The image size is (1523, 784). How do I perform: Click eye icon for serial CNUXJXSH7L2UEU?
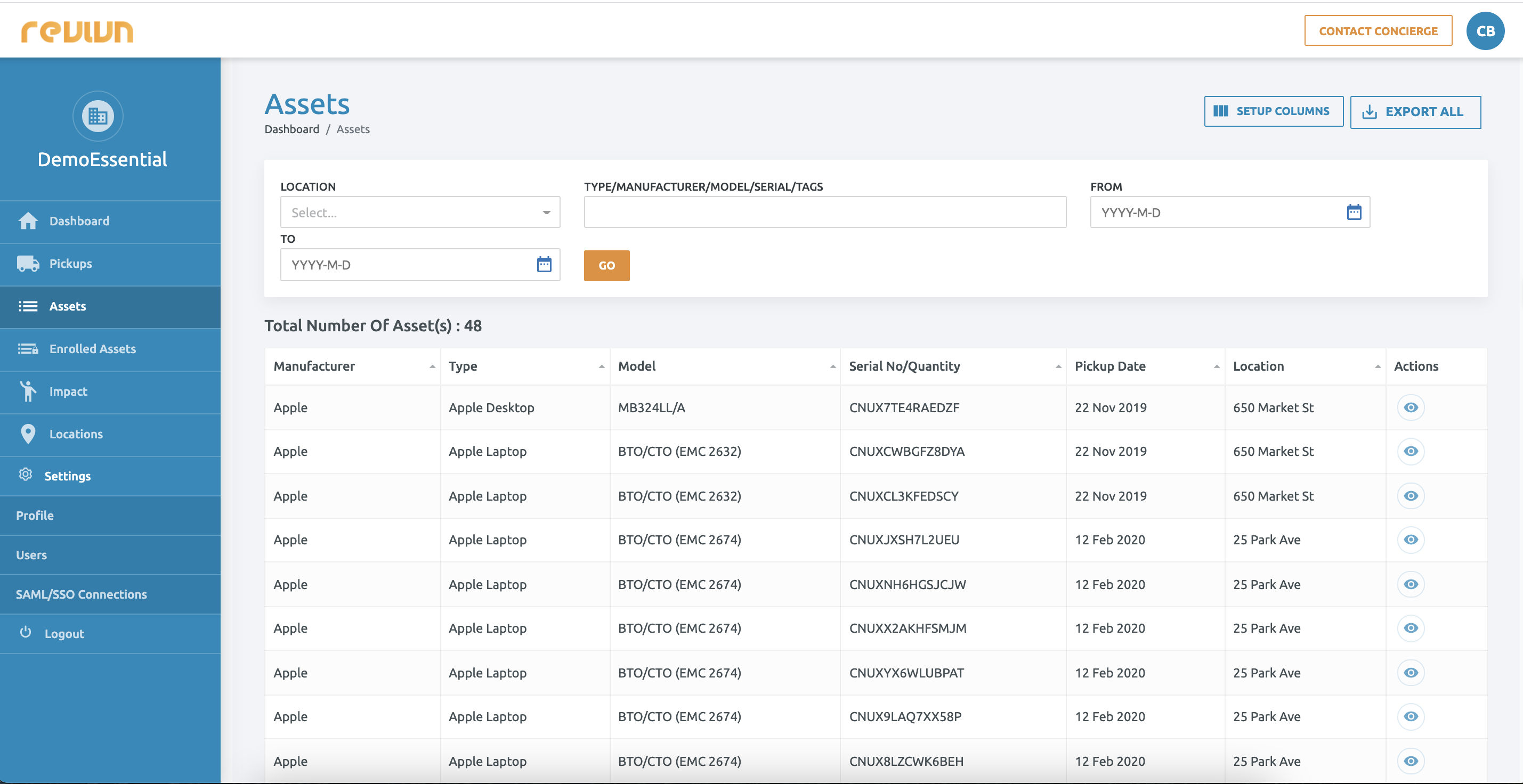(1410, 540)
